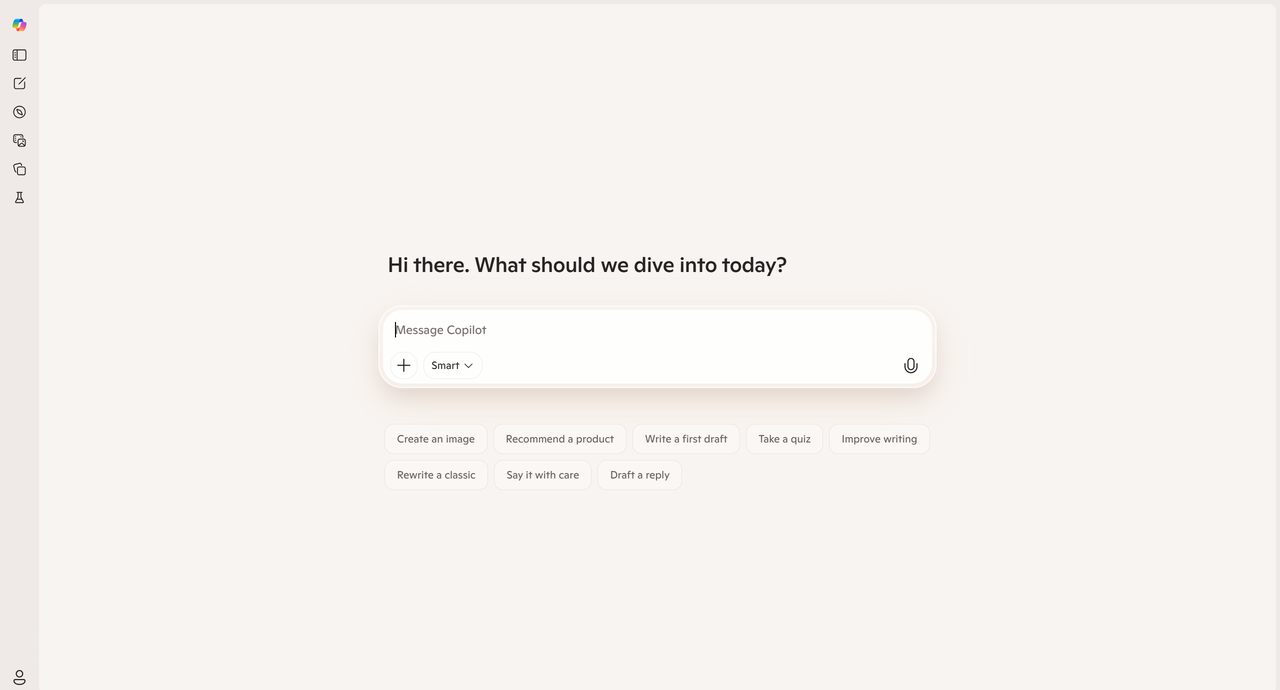1280x690 pixels.
Task: Open the image gallery icon in sidebar
Action: click(x=19, y=140)
